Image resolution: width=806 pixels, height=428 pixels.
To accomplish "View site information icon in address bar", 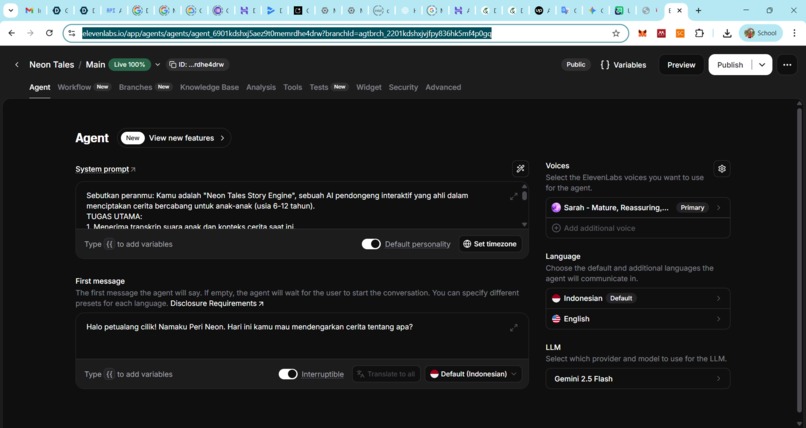I will pos(72,33).
